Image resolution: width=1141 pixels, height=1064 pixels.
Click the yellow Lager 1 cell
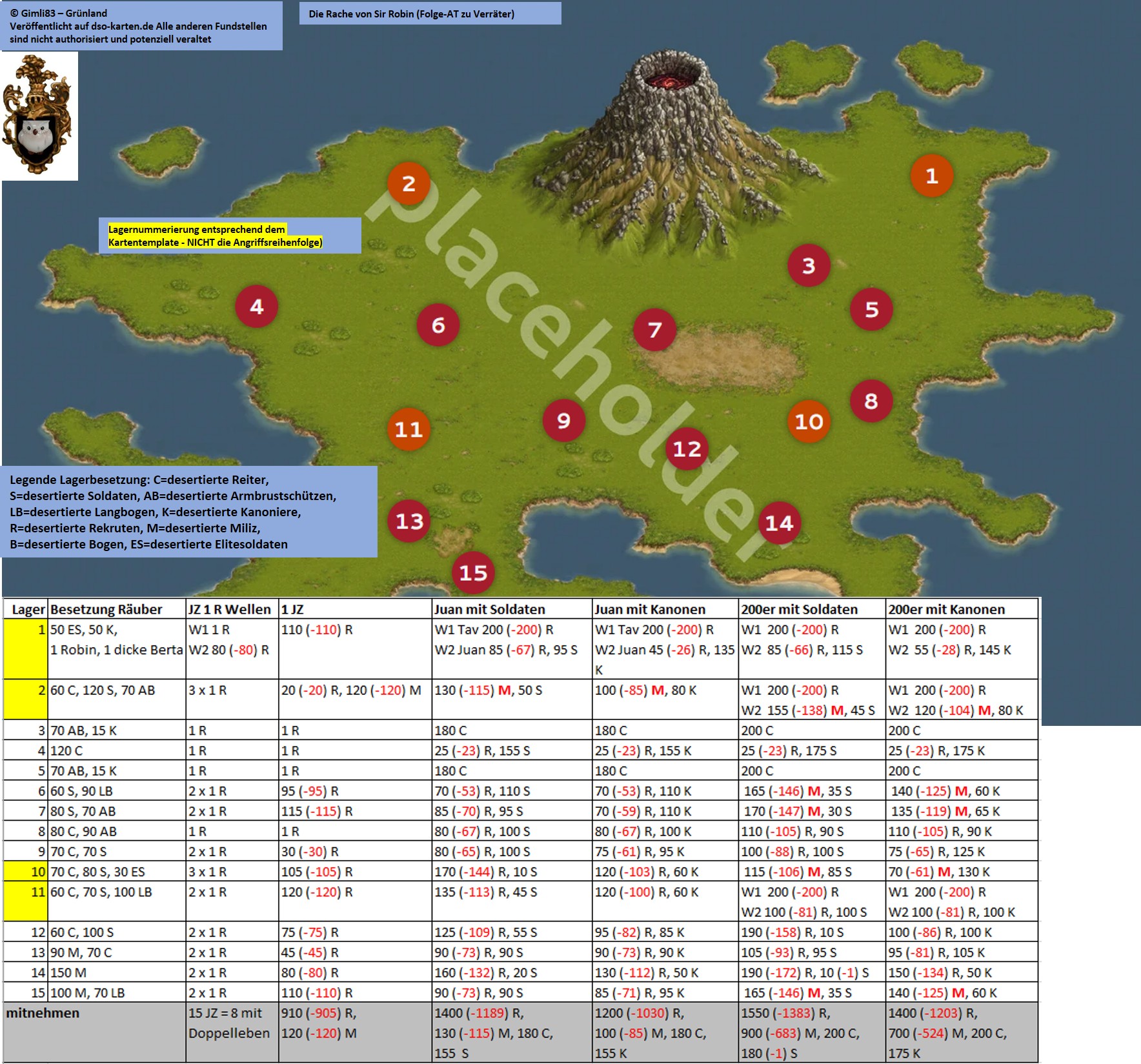[26, 648]
